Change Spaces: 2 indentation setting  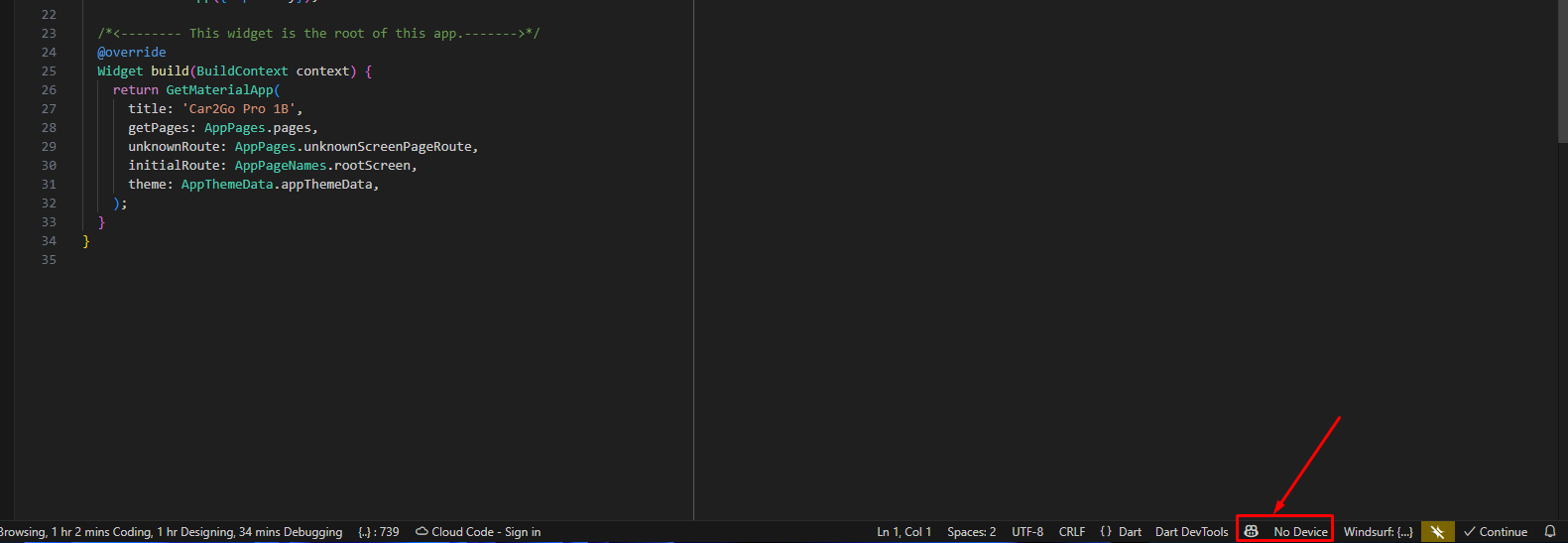pyautogui.click(x=971, y=532)
